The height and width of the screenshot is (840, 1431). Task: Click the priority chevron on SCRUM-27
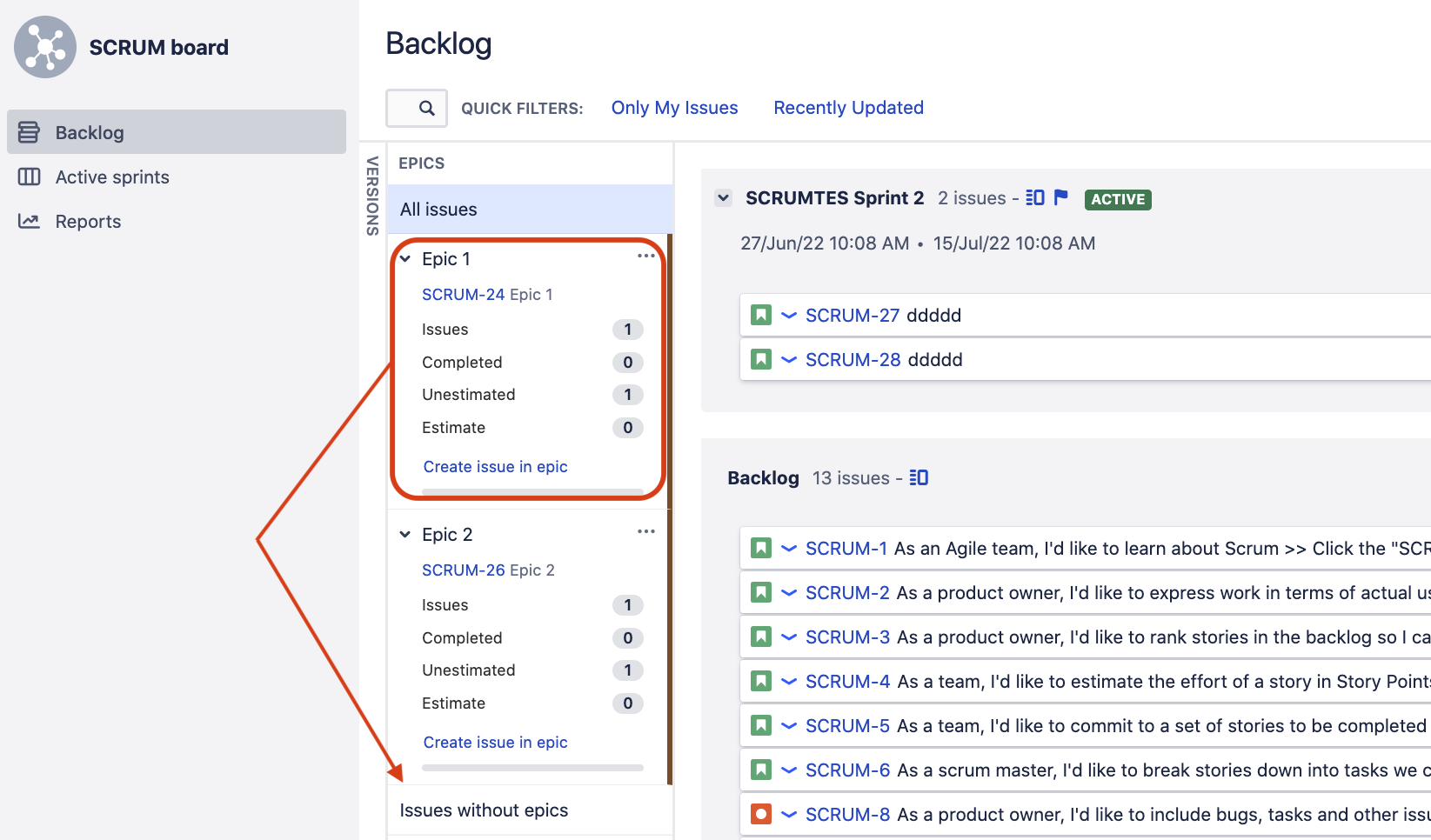[789, 316]
